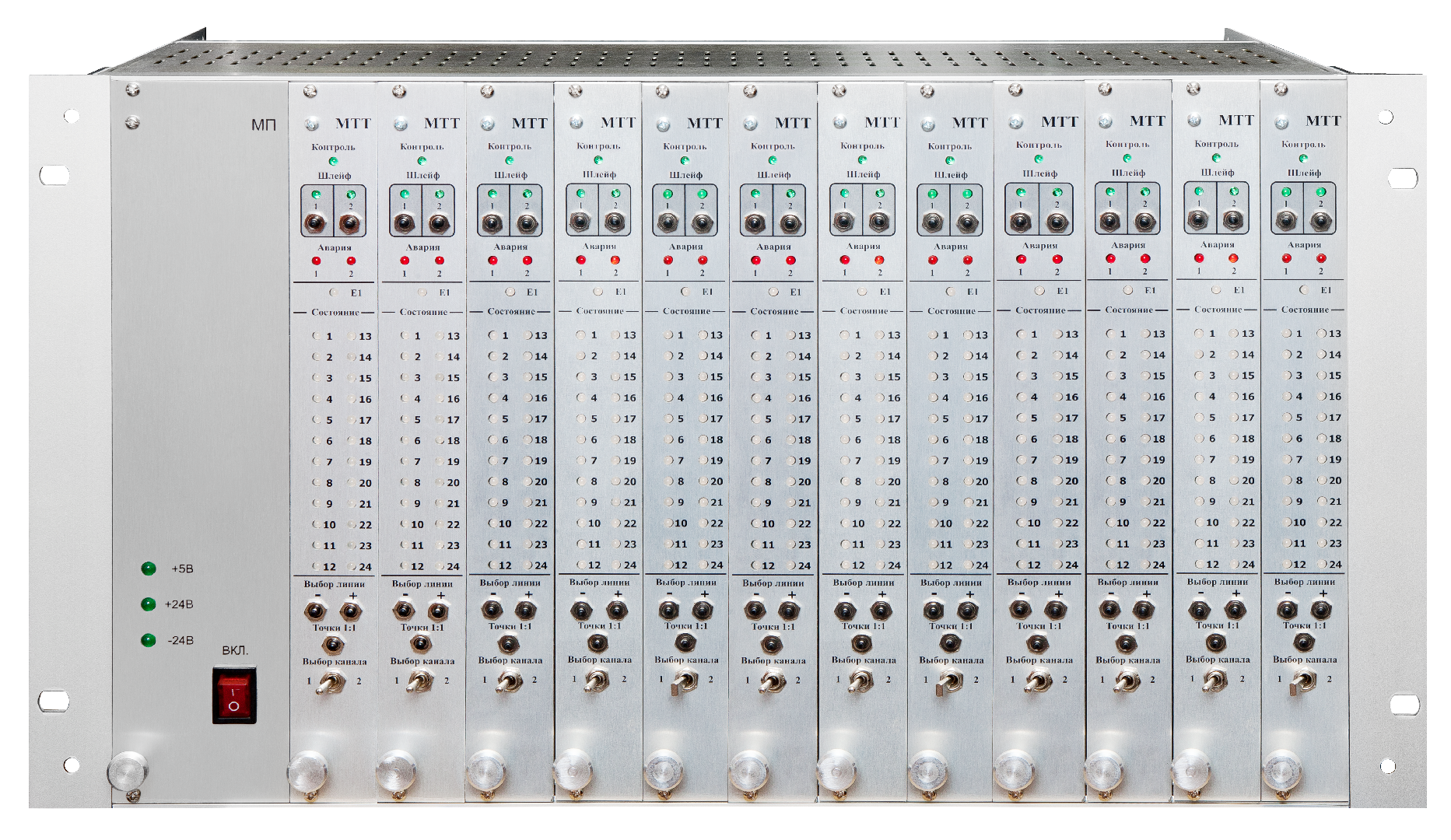1451x840 pixels.
Task: Click Шлейф jack 2 on first MTT module
Action: 350,224
